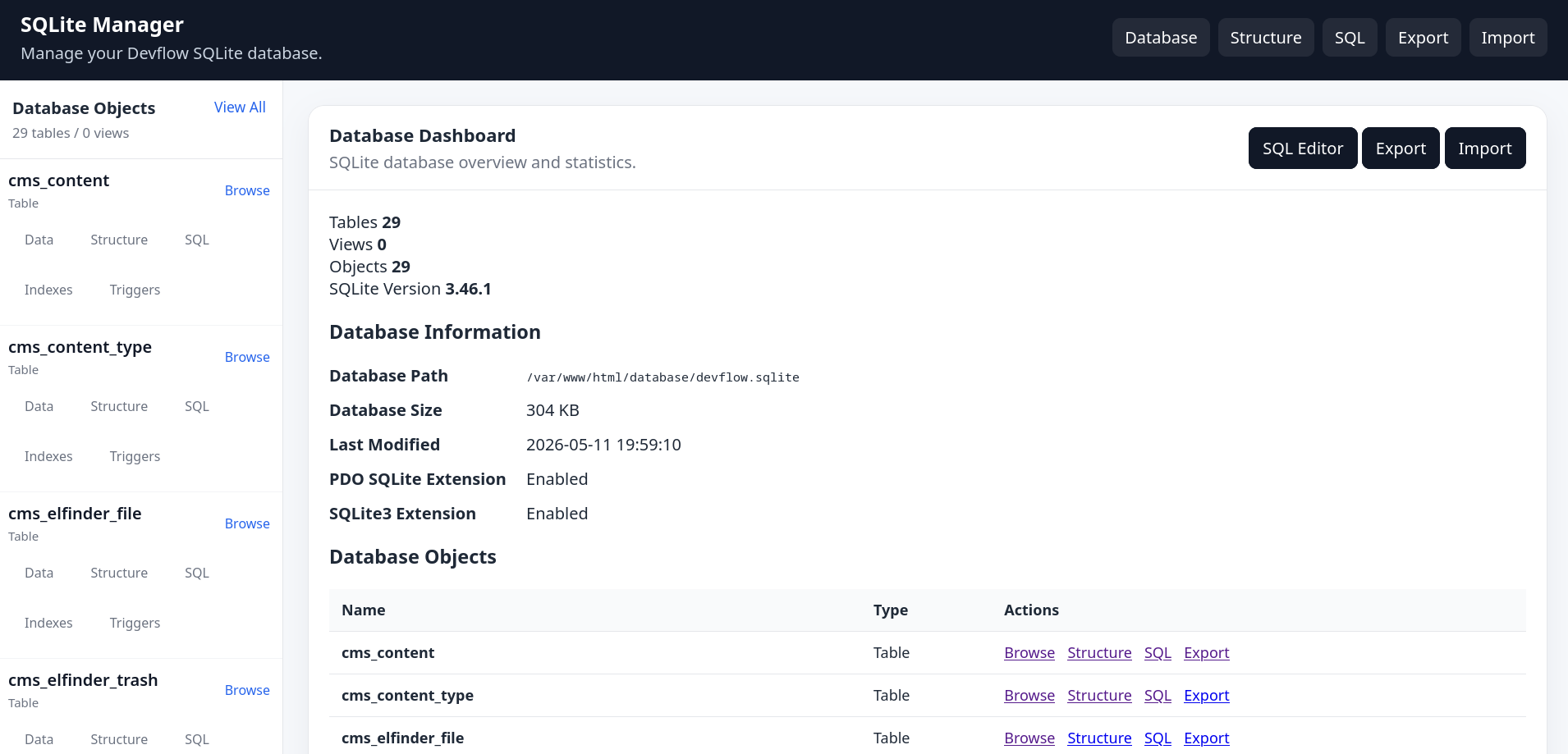
Task: Open SQL tab for sidebar cms_content_type
Action: pyautogui.click(x=197, y=406)
